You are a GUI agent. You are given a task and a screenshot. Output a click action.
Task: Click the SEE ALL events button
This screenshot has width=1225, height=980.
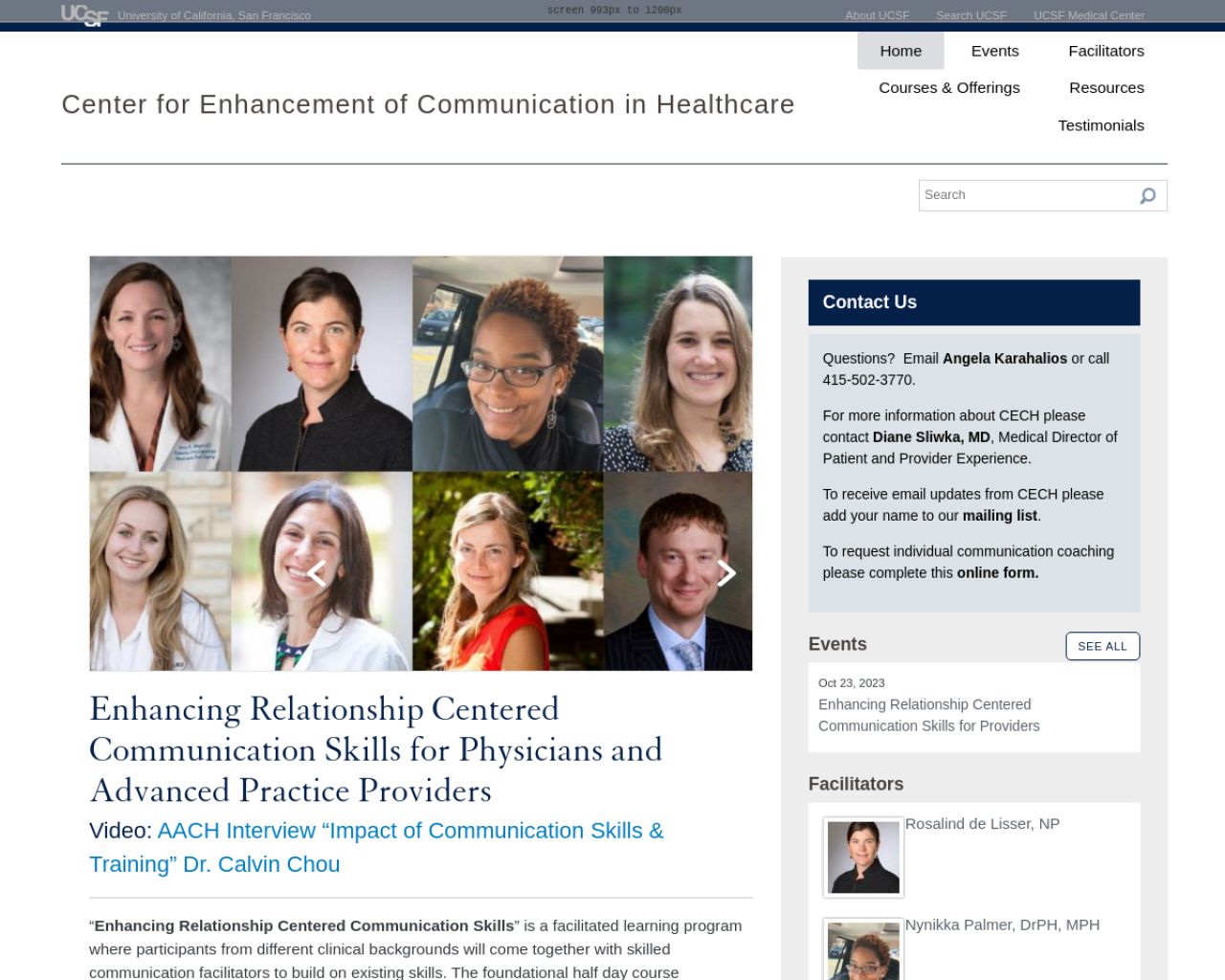click(1102, 646)
